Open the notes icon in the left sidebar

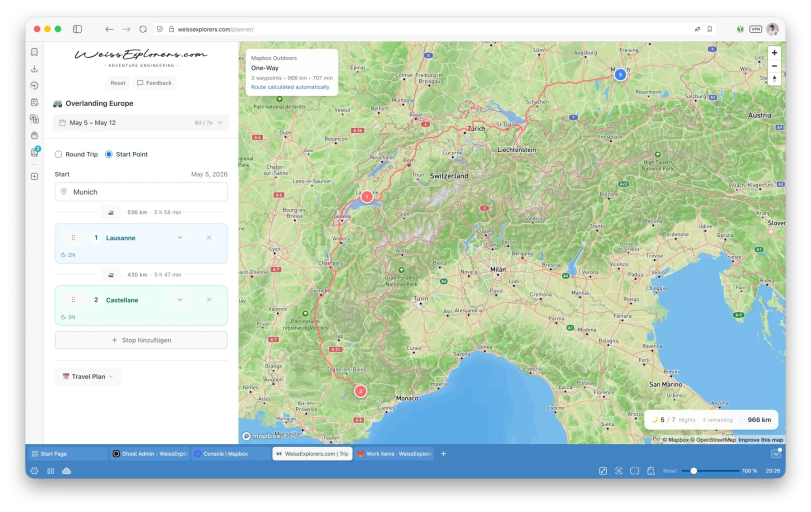coord(35,102)
